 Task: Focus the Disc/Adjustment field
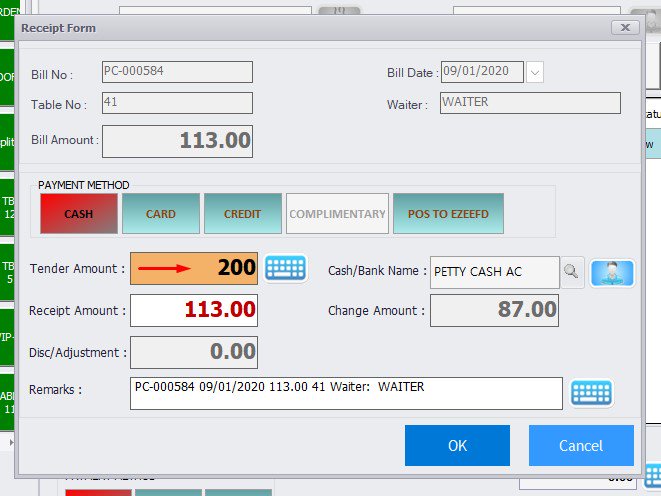194,352
